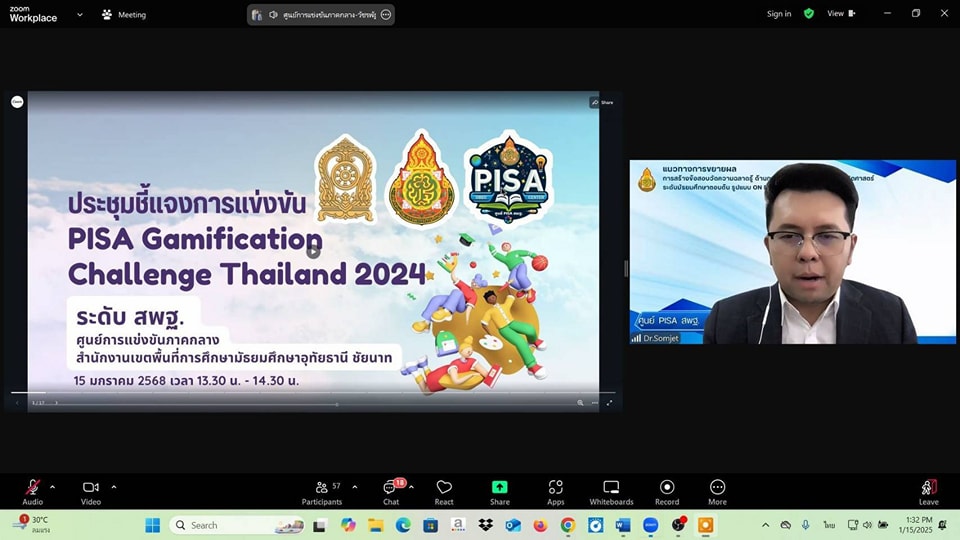Show hidden system tray icons
The height and width of the screenshot is (540, 960).
(765, 525)
